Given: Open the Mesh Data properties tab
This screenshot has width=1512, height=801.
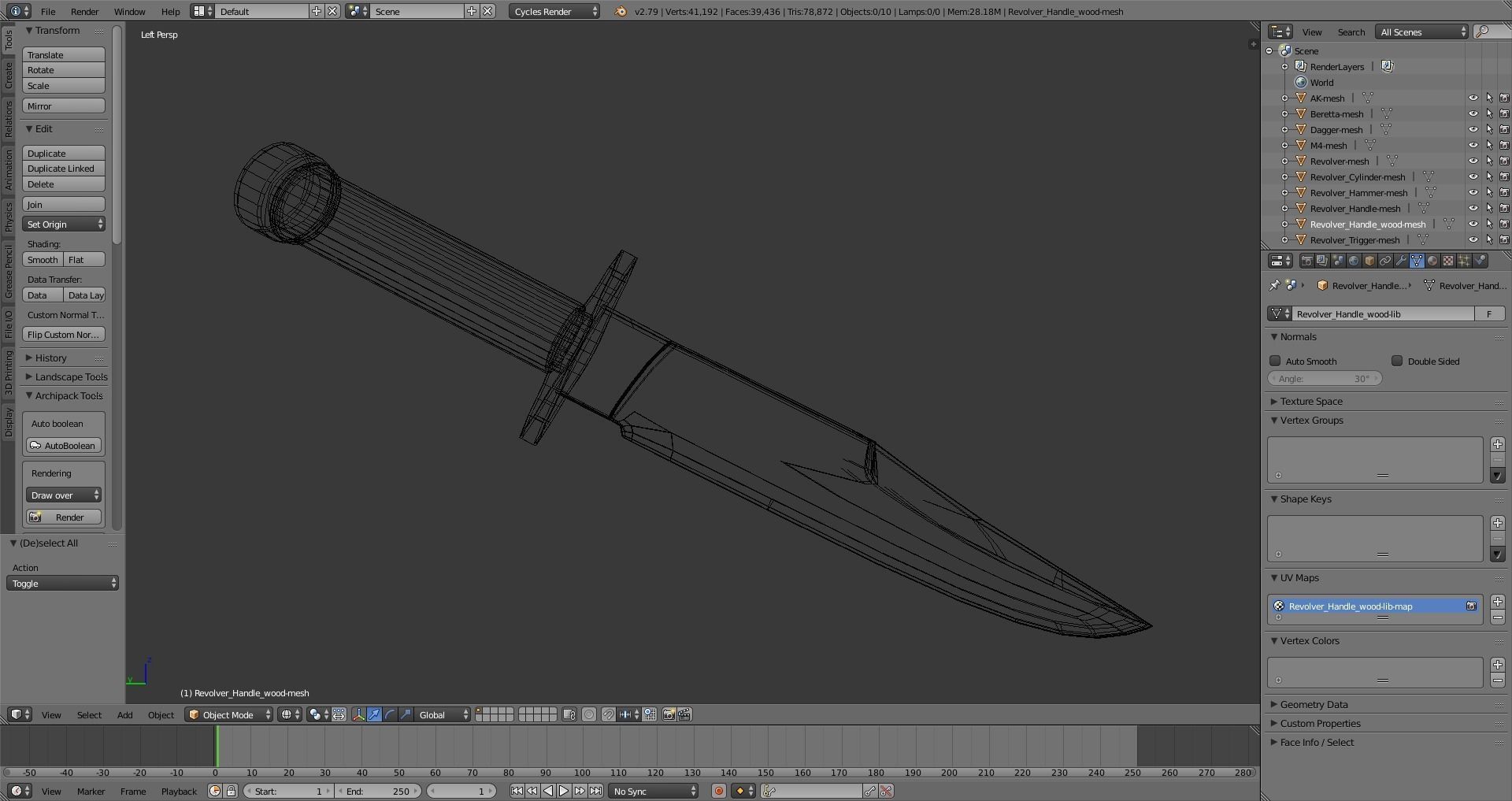Looking at the screenshot, I should point(1417,261).
